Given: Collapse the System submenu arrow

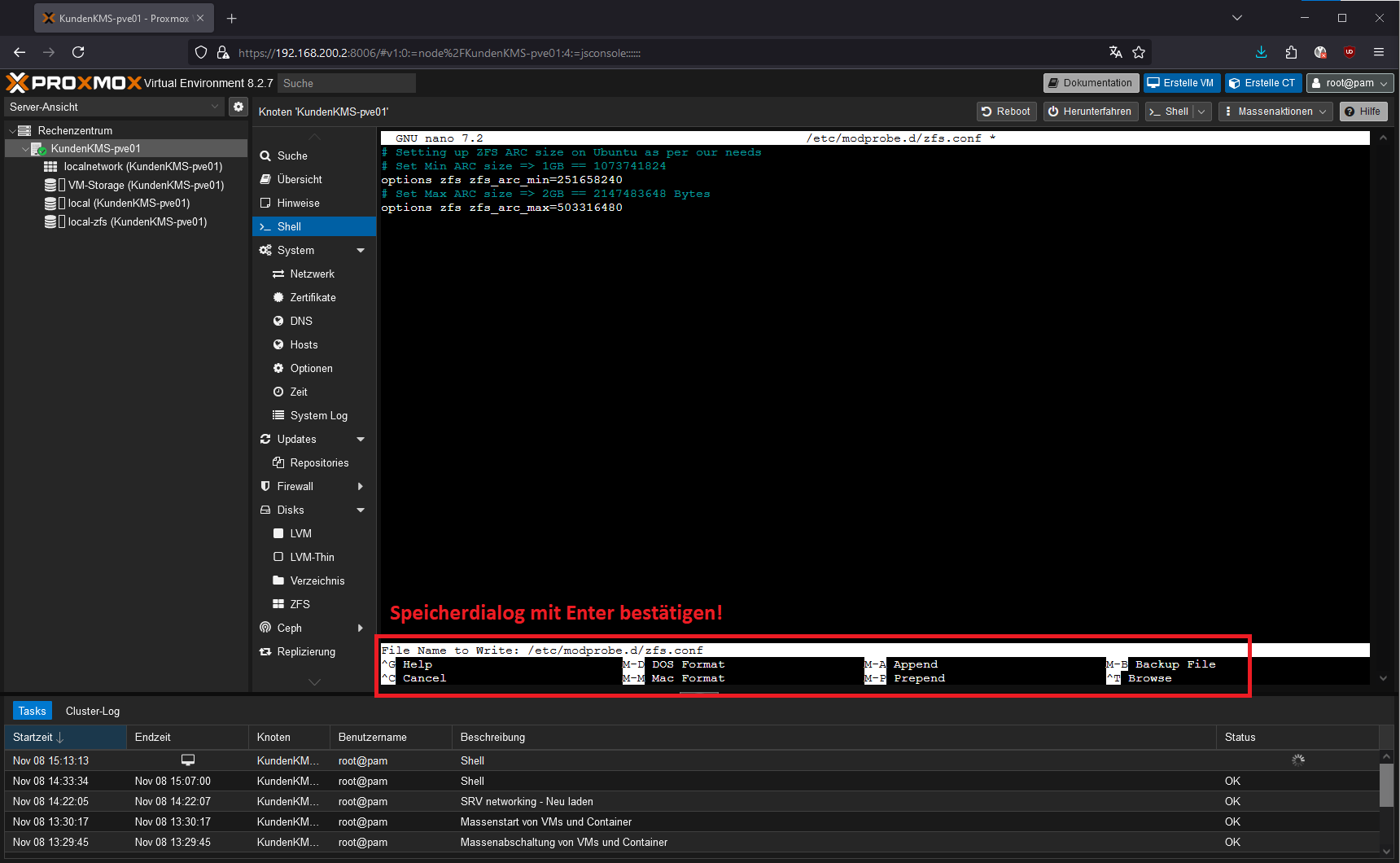Looking at the screenshot, I should (x=361, y=251).
